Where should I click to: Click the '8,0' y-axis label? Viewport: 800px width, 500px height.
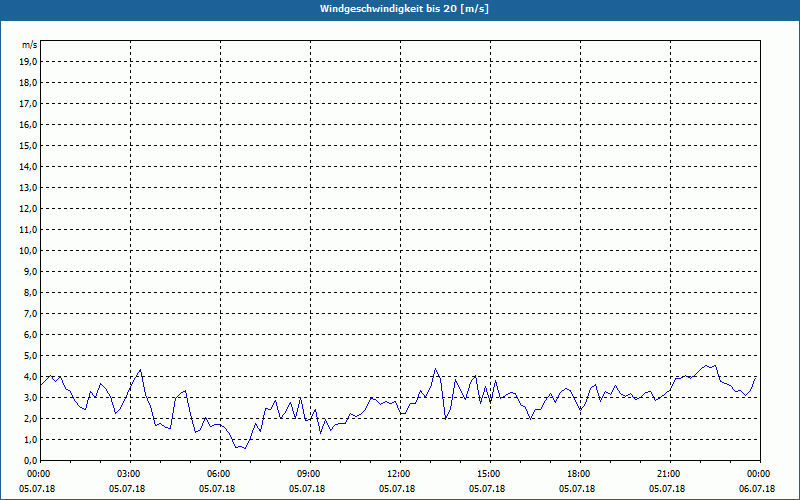pos(30,293)
